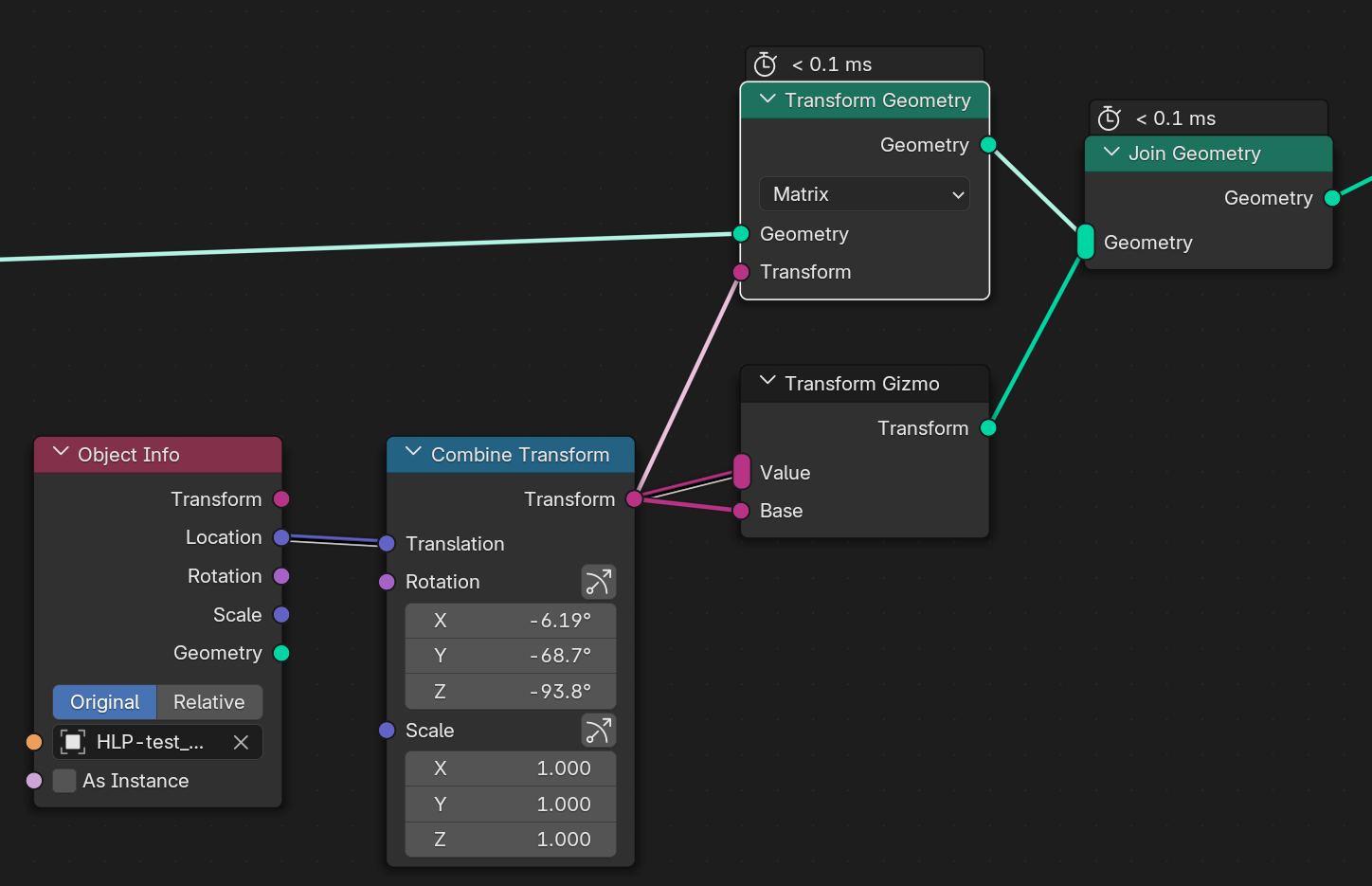Click the object icon in the HLP-test field
The height and width of the screenshot is (886, 1372).
coord(73,742)
